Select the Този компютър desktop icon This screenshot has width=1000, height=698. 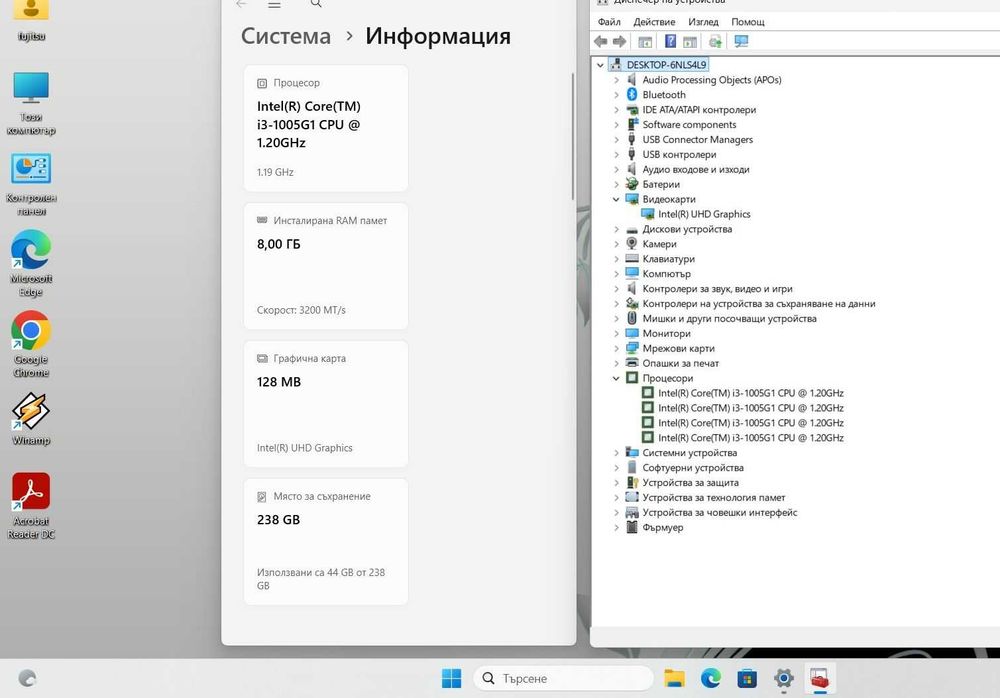[31, 103]
